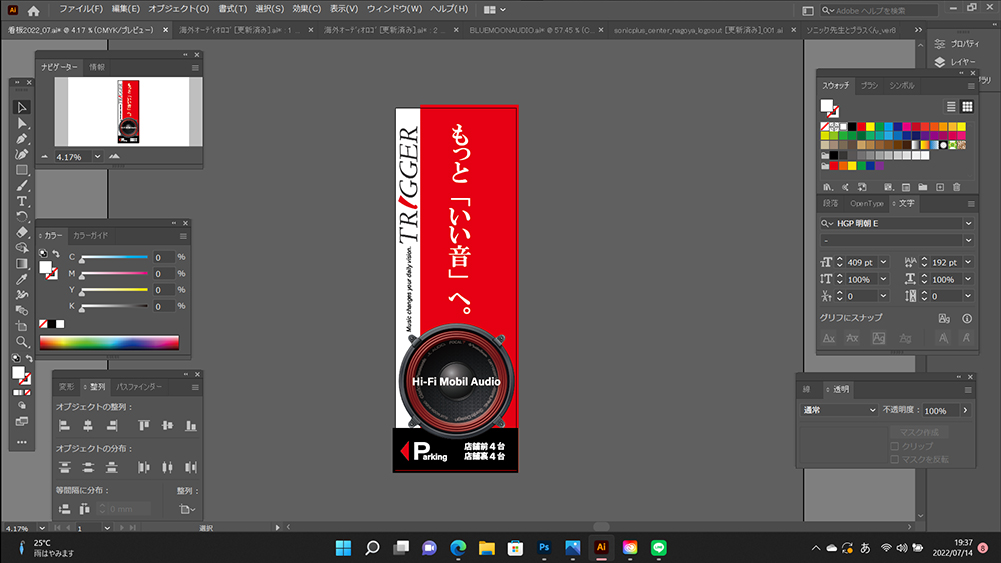
Task: Select the Rotate tool
Action: click(x=22, y=217)
